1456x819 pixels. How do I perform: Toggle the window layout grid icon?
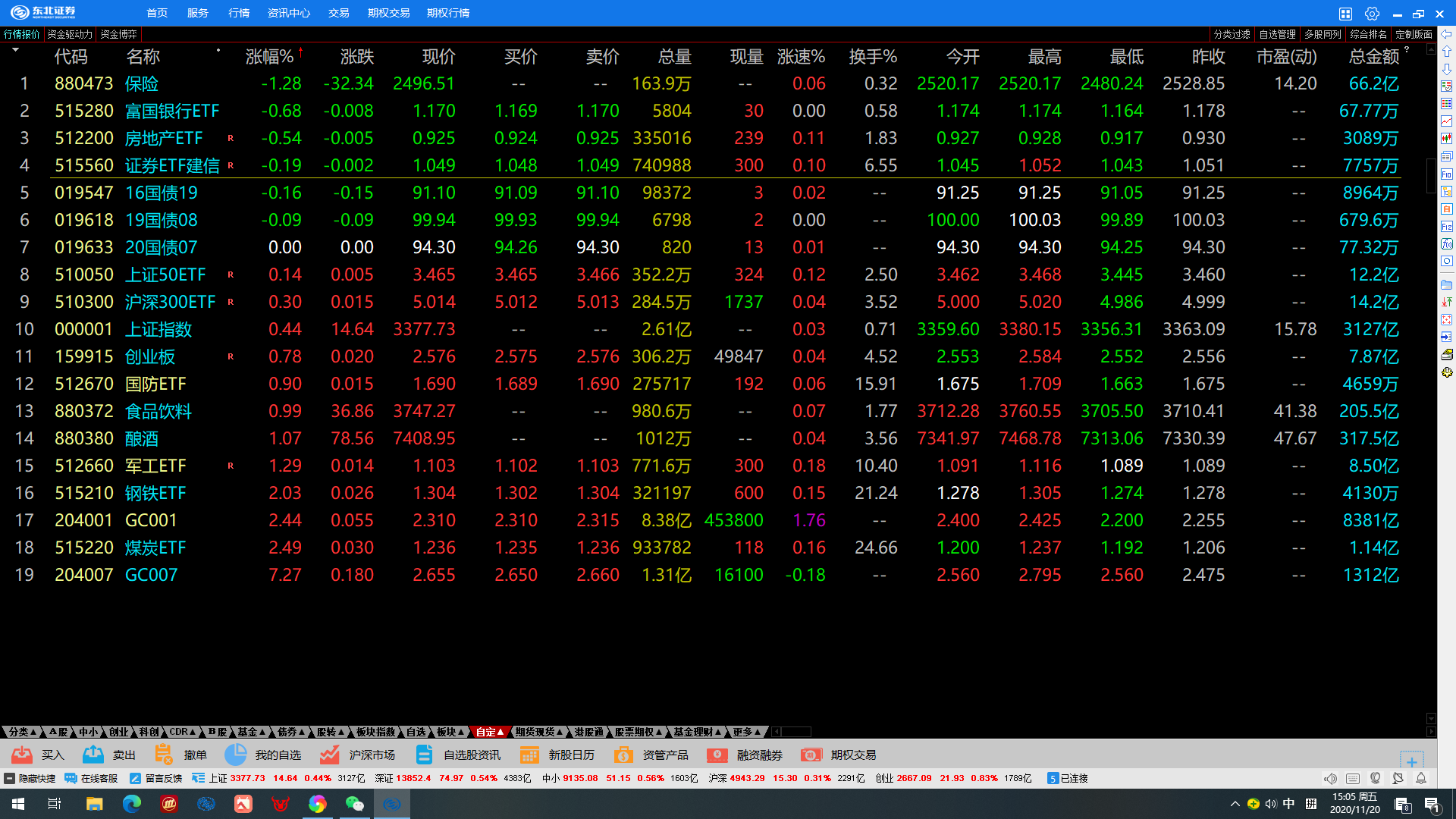click(1345, 13)
